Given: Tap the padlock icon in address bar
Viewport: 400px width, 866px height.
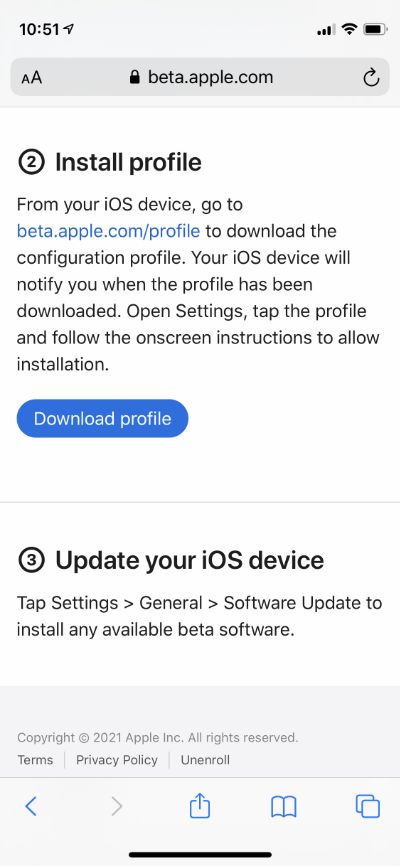Looking at the screenshot, I should click(x=134, y=77).
